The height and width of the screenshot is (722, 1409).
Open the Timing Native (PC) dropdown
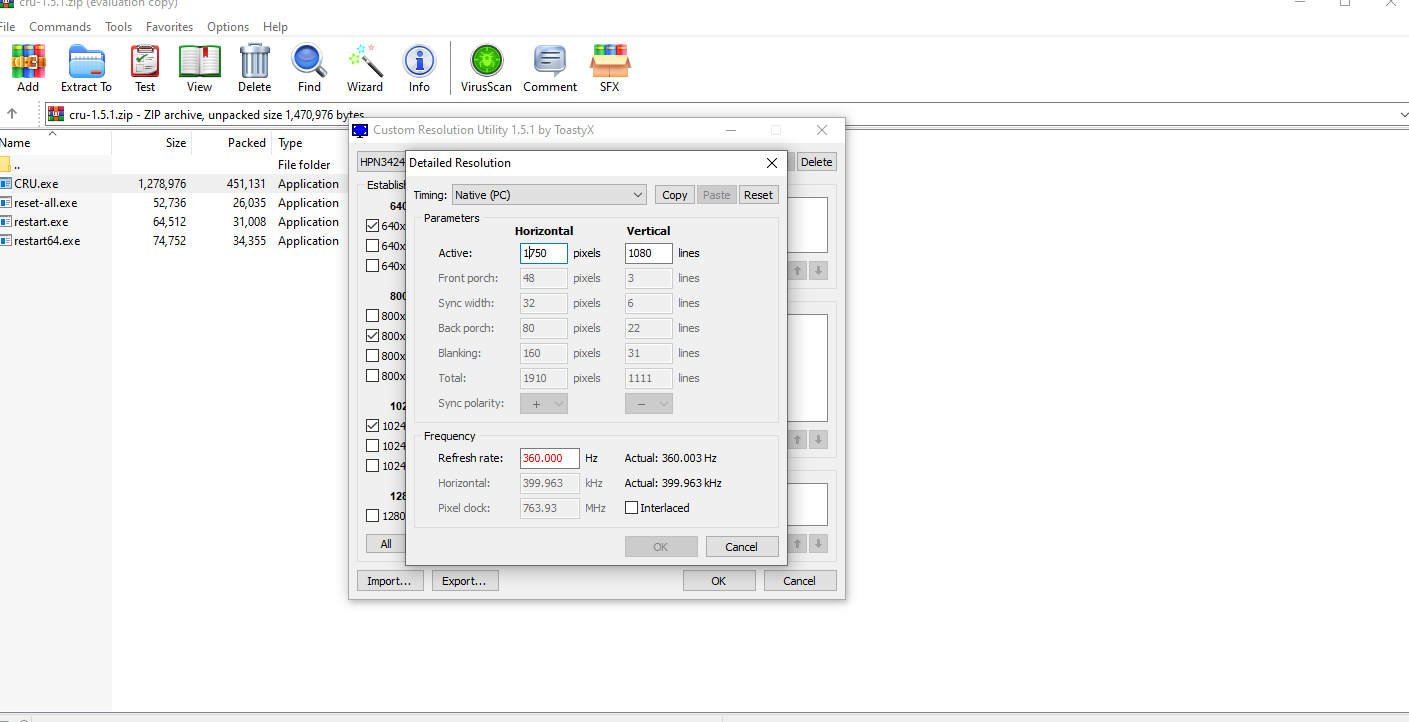549,195
